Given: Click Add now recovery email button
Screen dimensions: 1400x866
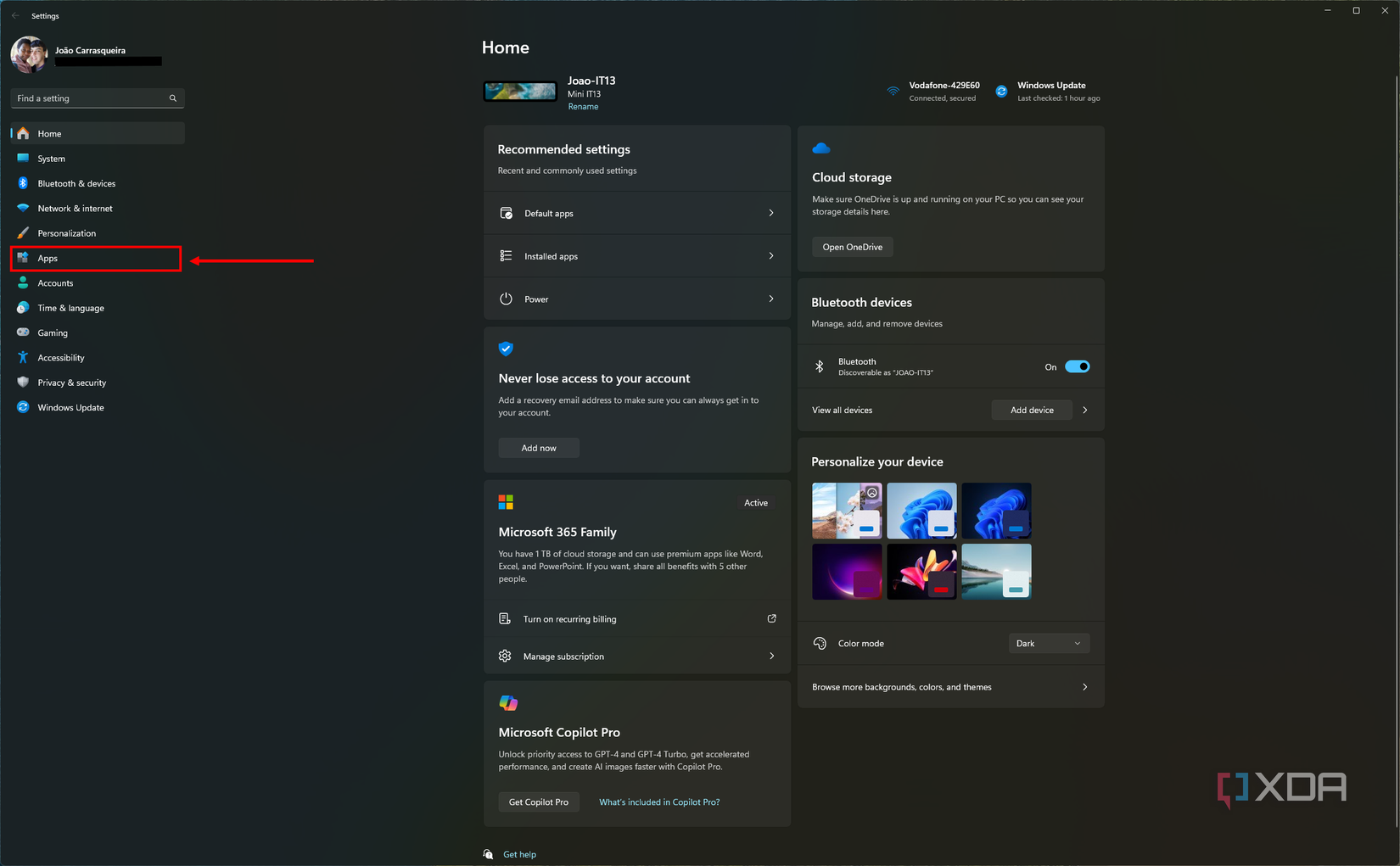Looking at the screenshot, I should tap(539, 448).
